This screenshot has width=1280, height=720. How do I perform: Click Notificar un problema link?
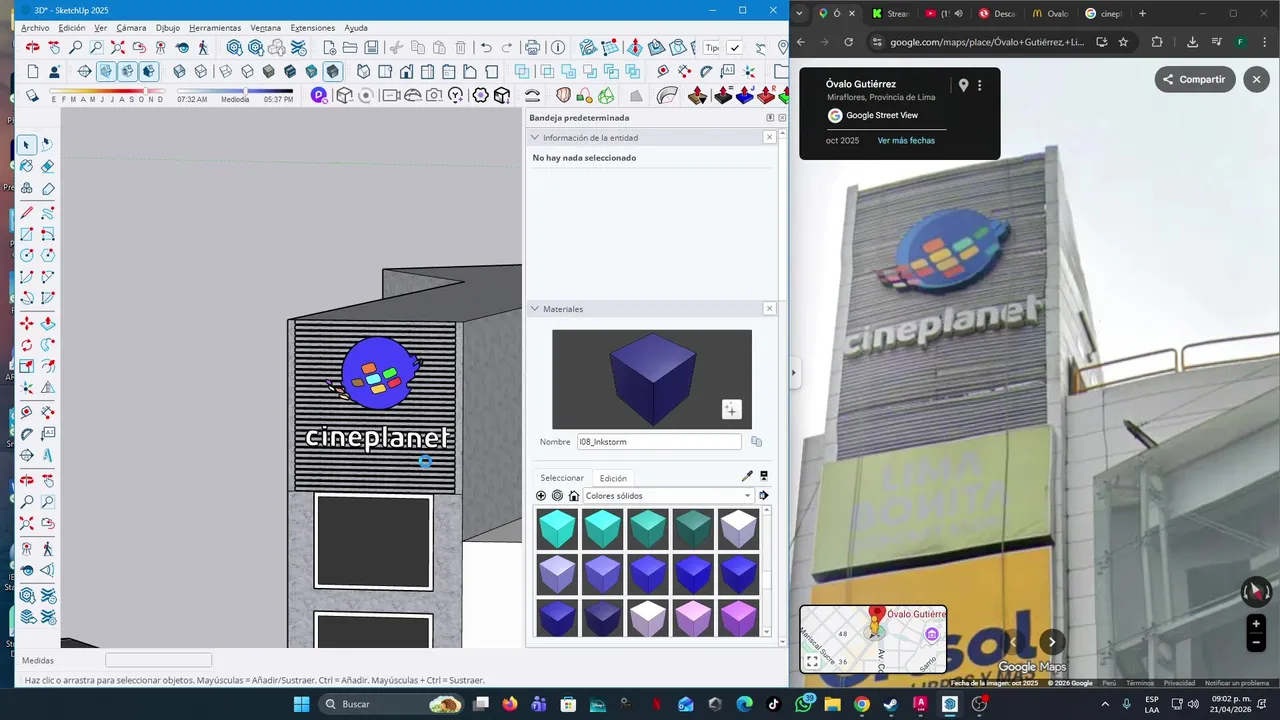1237,683
